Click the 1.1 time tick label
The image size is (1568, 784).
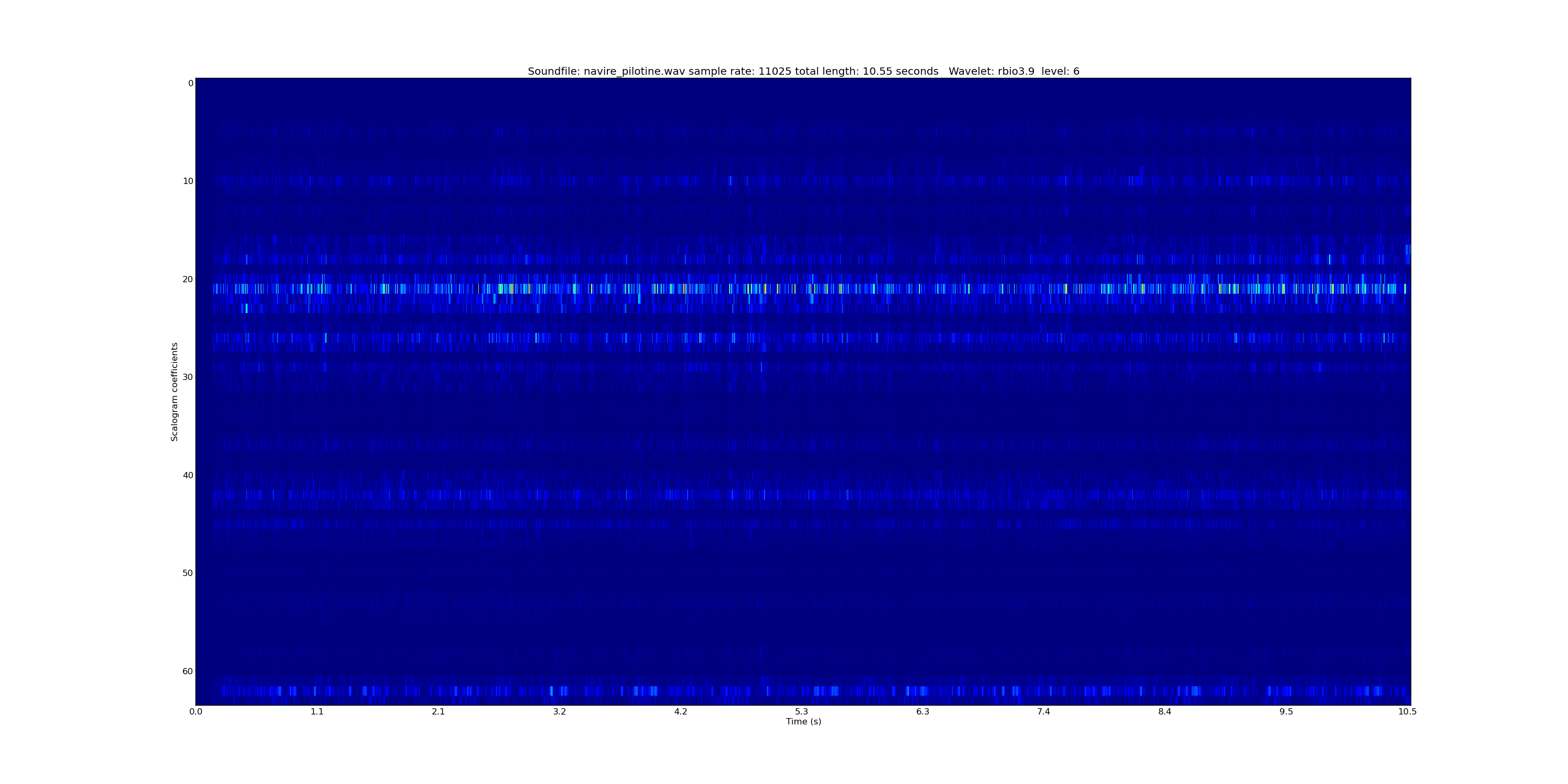coord(317,711)
